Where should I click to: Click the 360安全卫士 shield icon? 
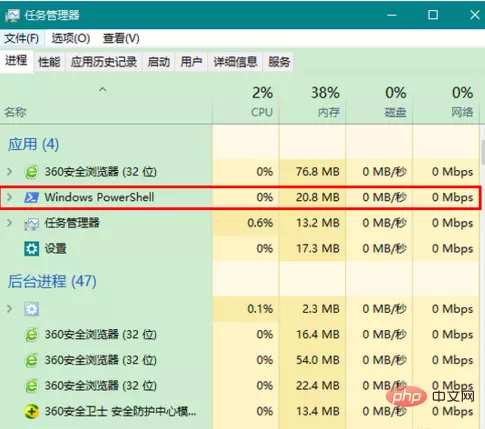coord(31,411)
